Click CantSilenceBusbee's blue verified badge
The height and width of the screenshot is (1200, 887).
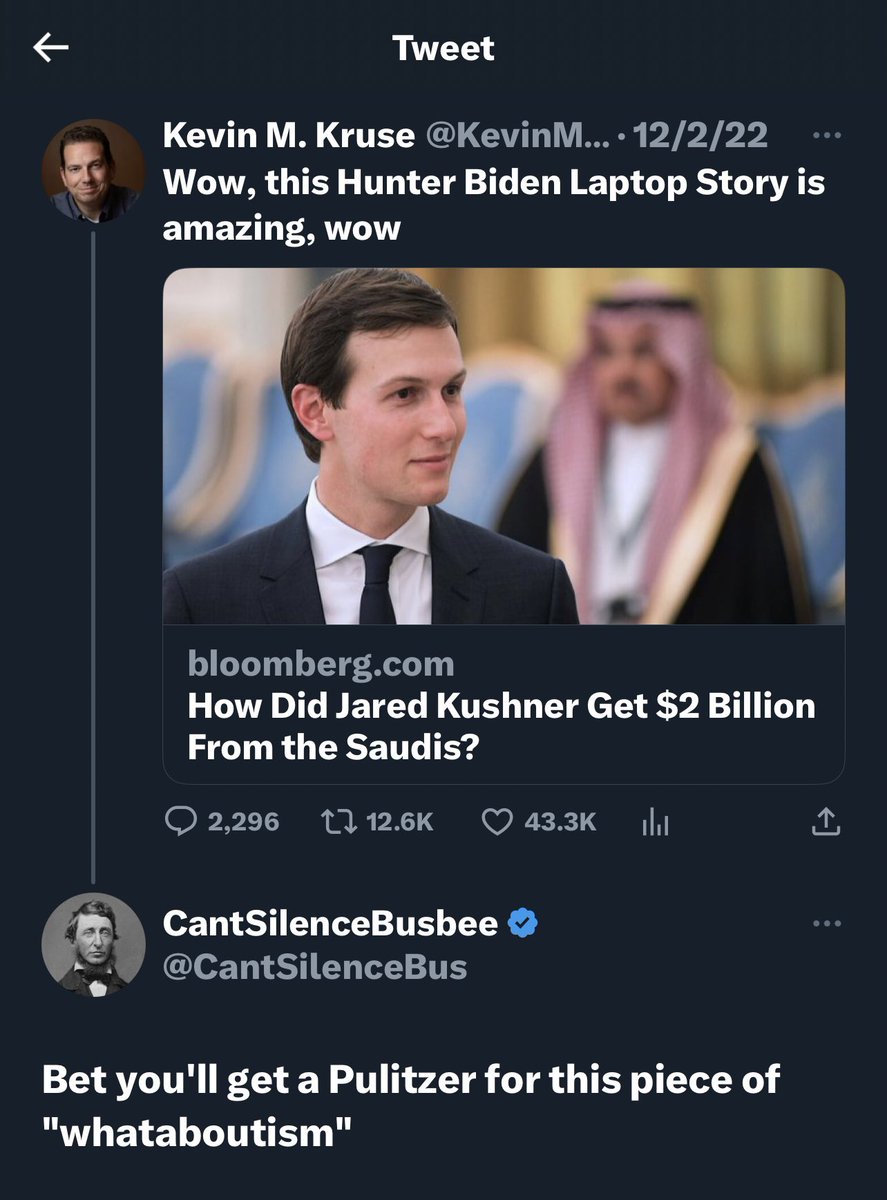click(x=523, y=924)
